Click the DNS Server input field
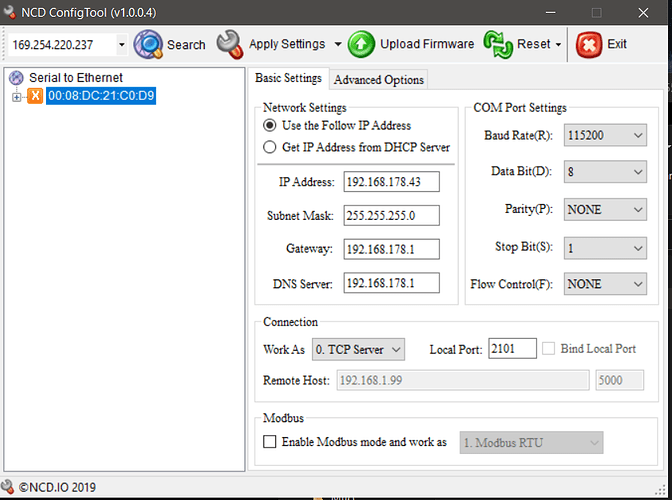The height and width of the screenshot is (500, 672). 391,283
